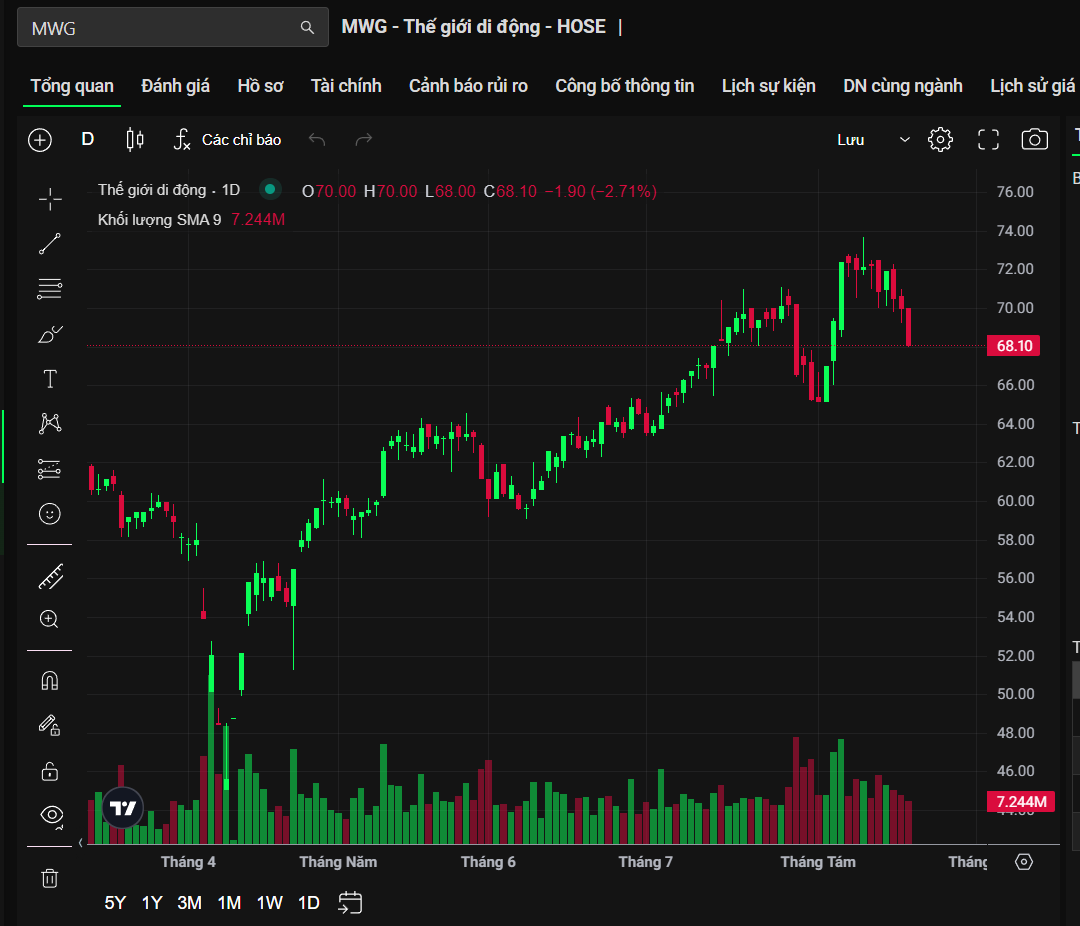Toggle stay in drawing mode

[50, 726]
